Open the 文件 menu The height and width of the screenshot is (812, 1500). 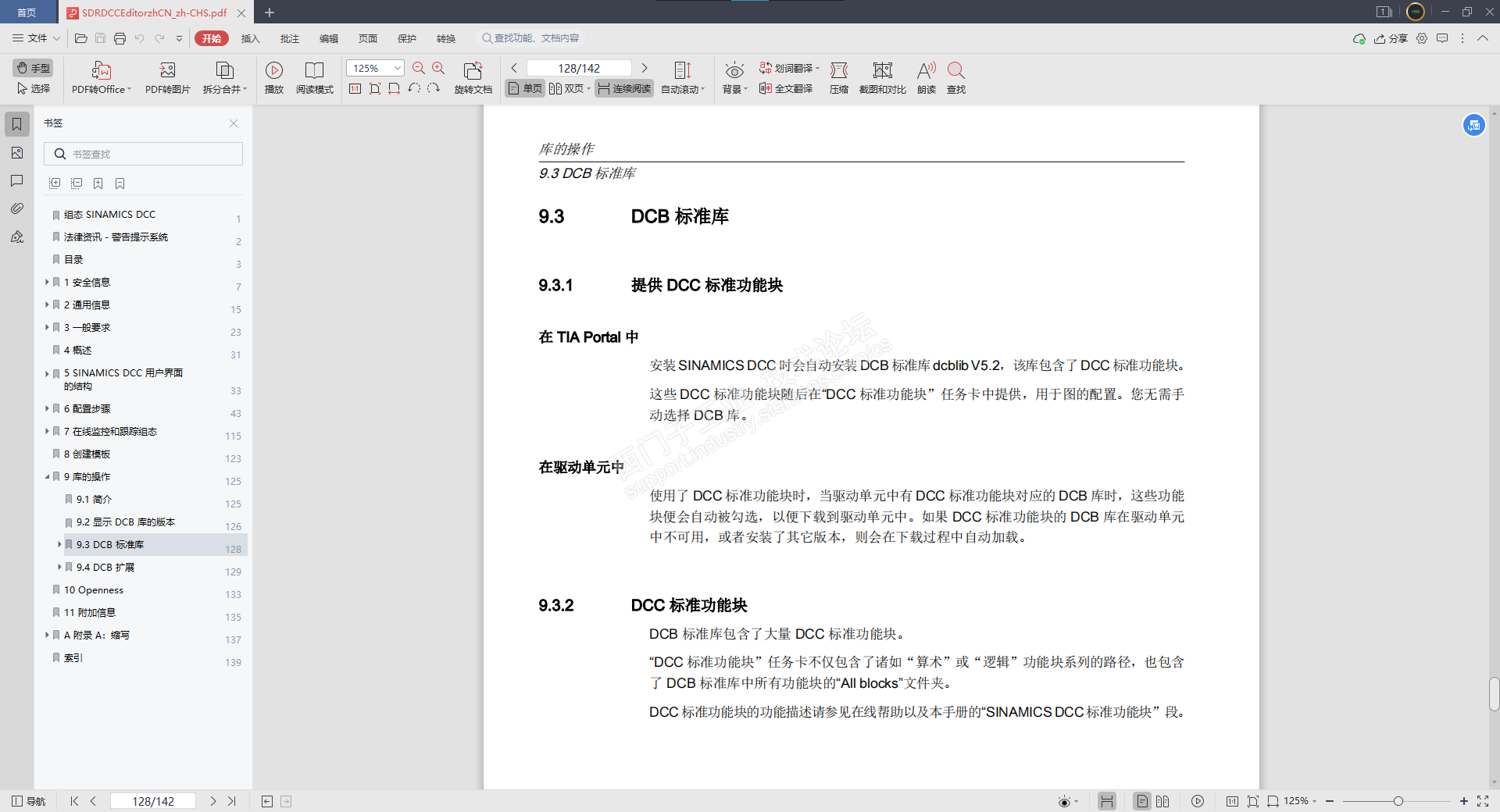coord(36,38)
